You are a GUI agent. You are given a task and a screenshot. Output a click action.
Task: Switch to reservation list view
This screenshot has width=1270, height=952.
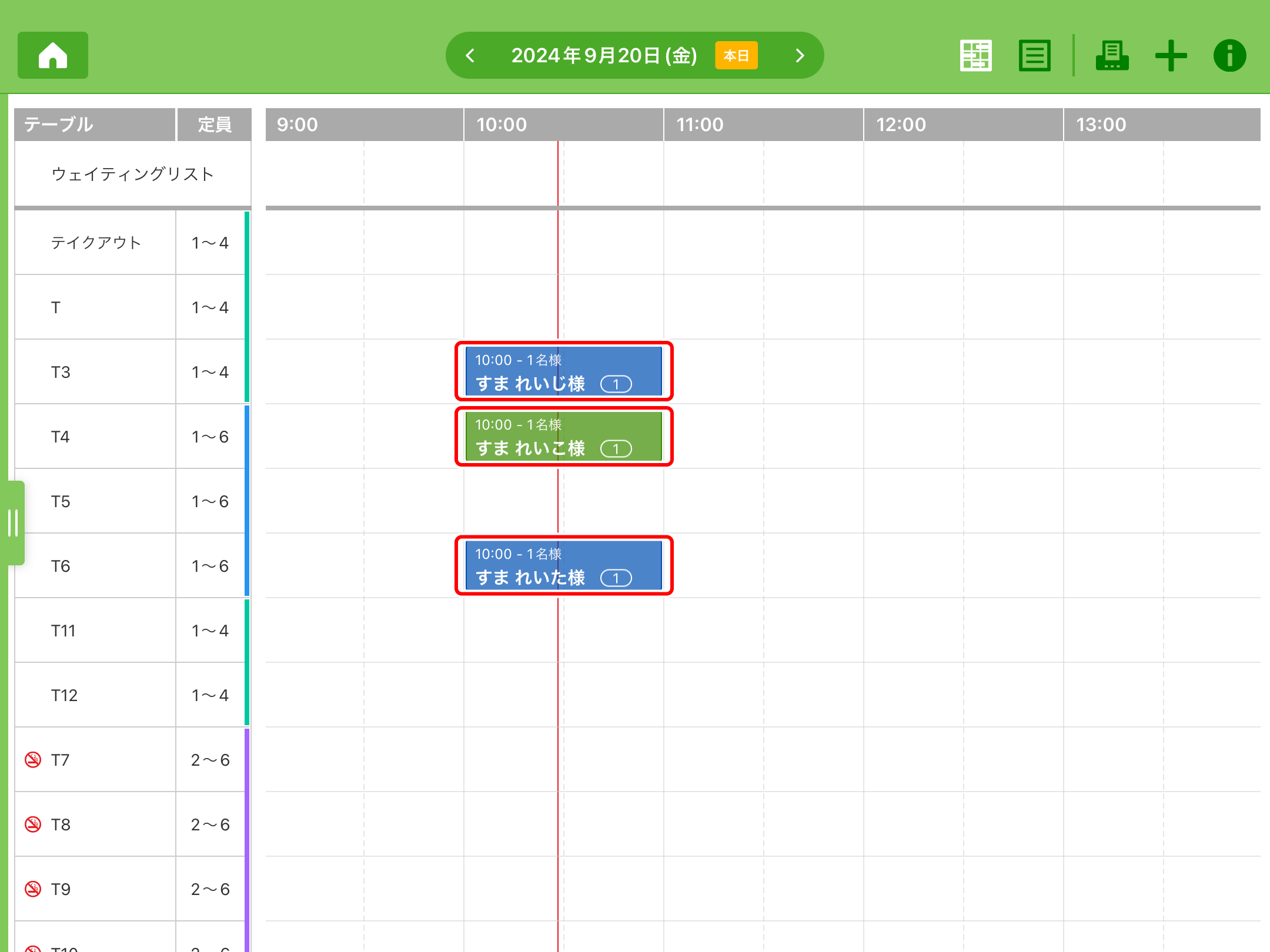coord(1034,56)
